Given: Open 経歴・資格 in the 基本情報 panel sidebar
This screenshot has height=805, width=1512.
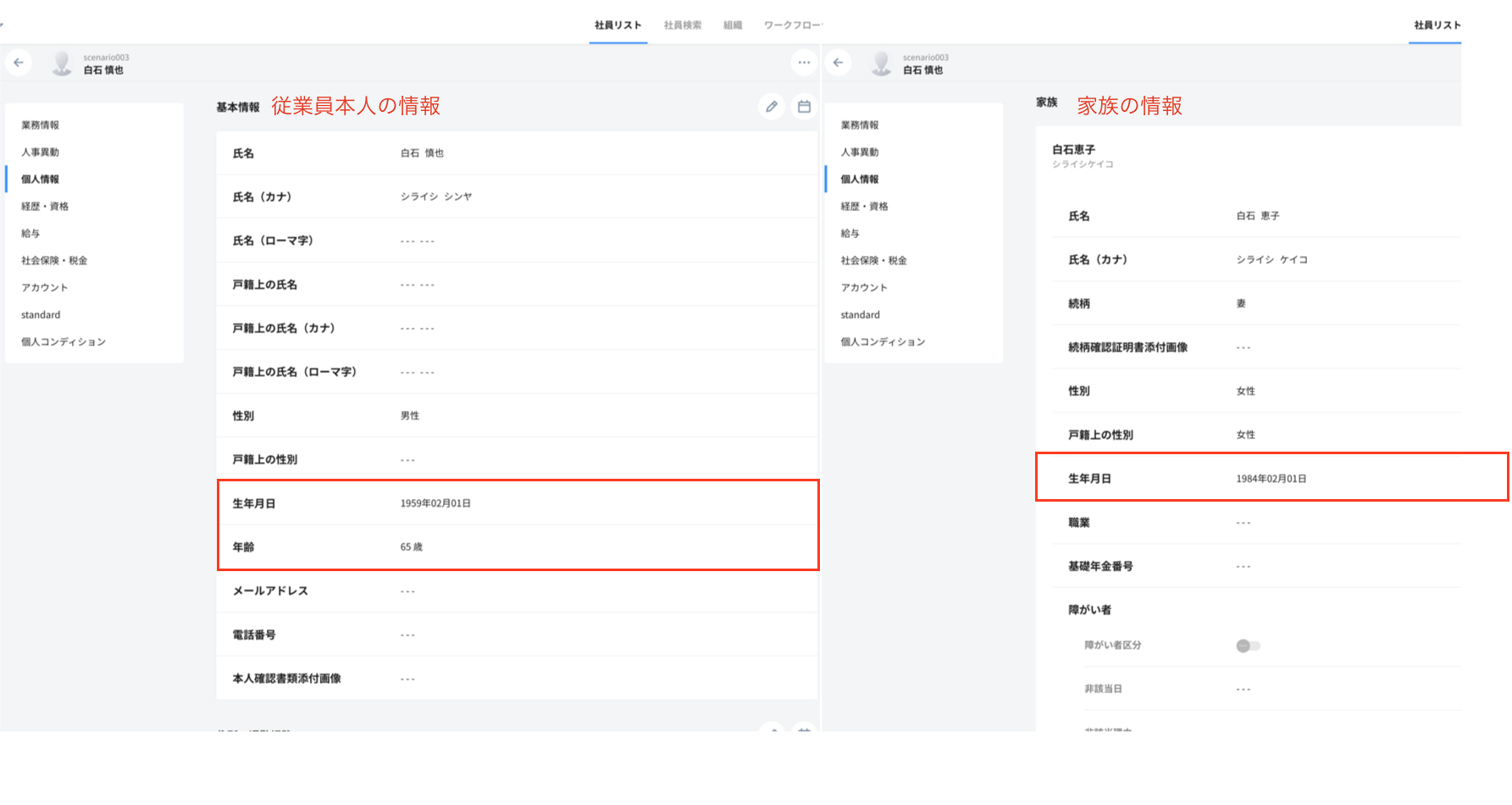Looking at the screenshot, I should (x=45, y=207).
